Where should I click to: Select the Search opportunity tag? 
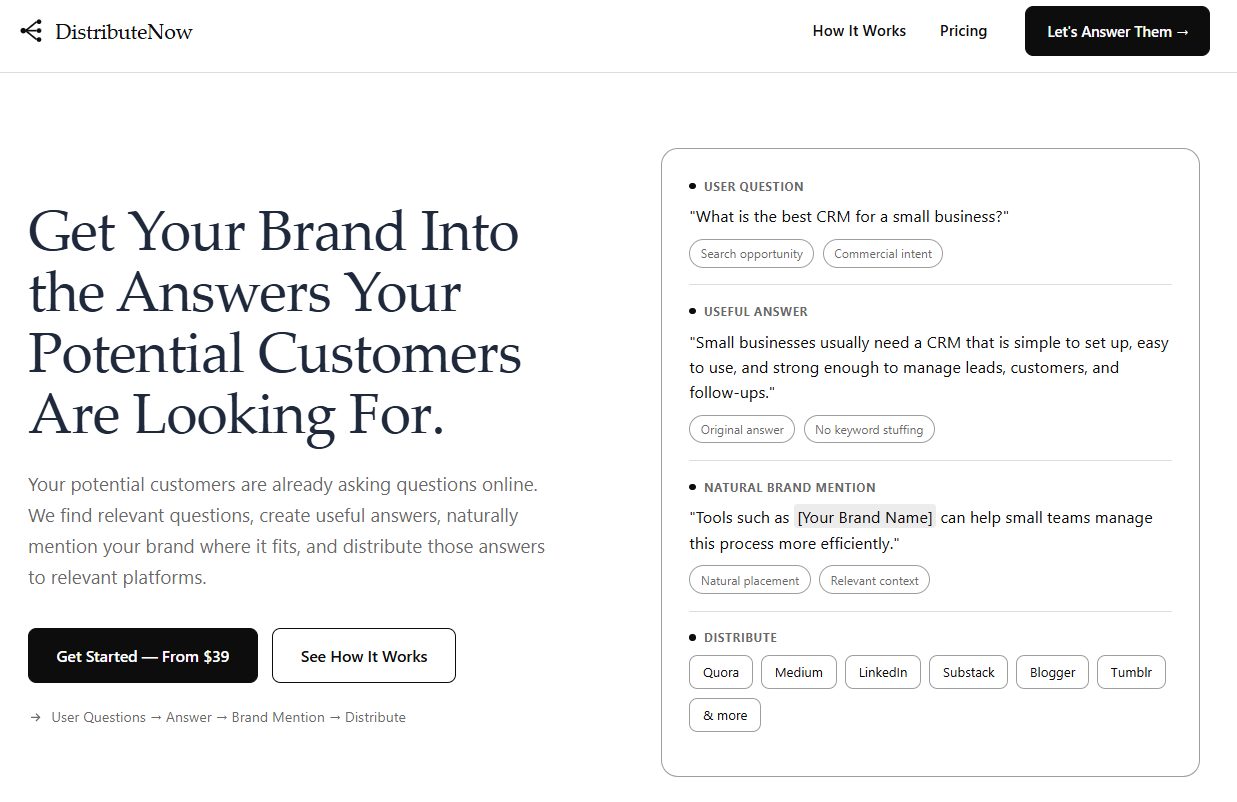(x=751, y=254)
